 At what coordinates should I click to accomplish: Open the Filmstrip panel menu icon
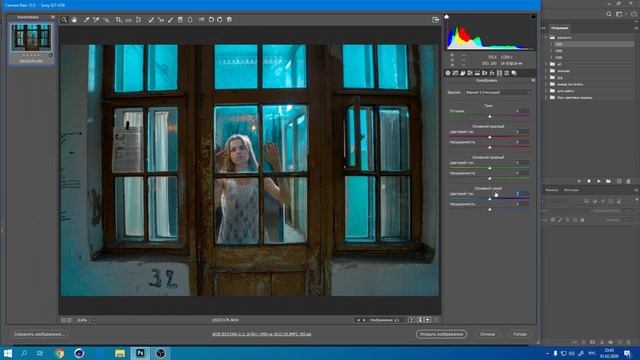[x=53, y=17]
